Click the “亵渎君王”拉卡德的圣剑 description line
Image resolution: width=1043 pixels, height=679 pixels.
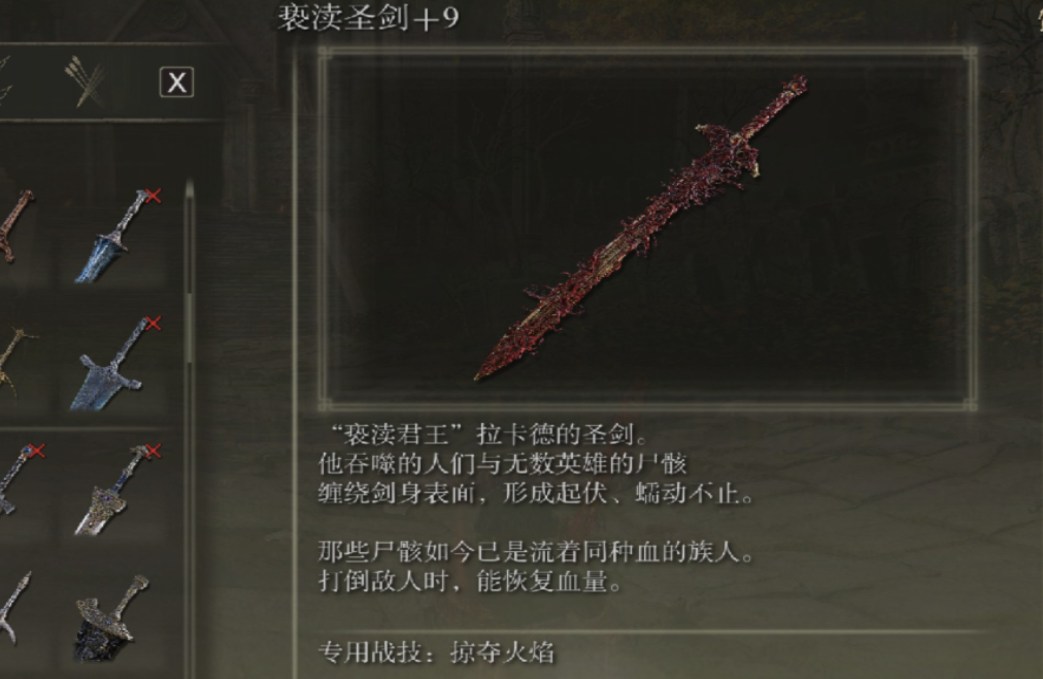pyautogui.click(x=484, y=434)
